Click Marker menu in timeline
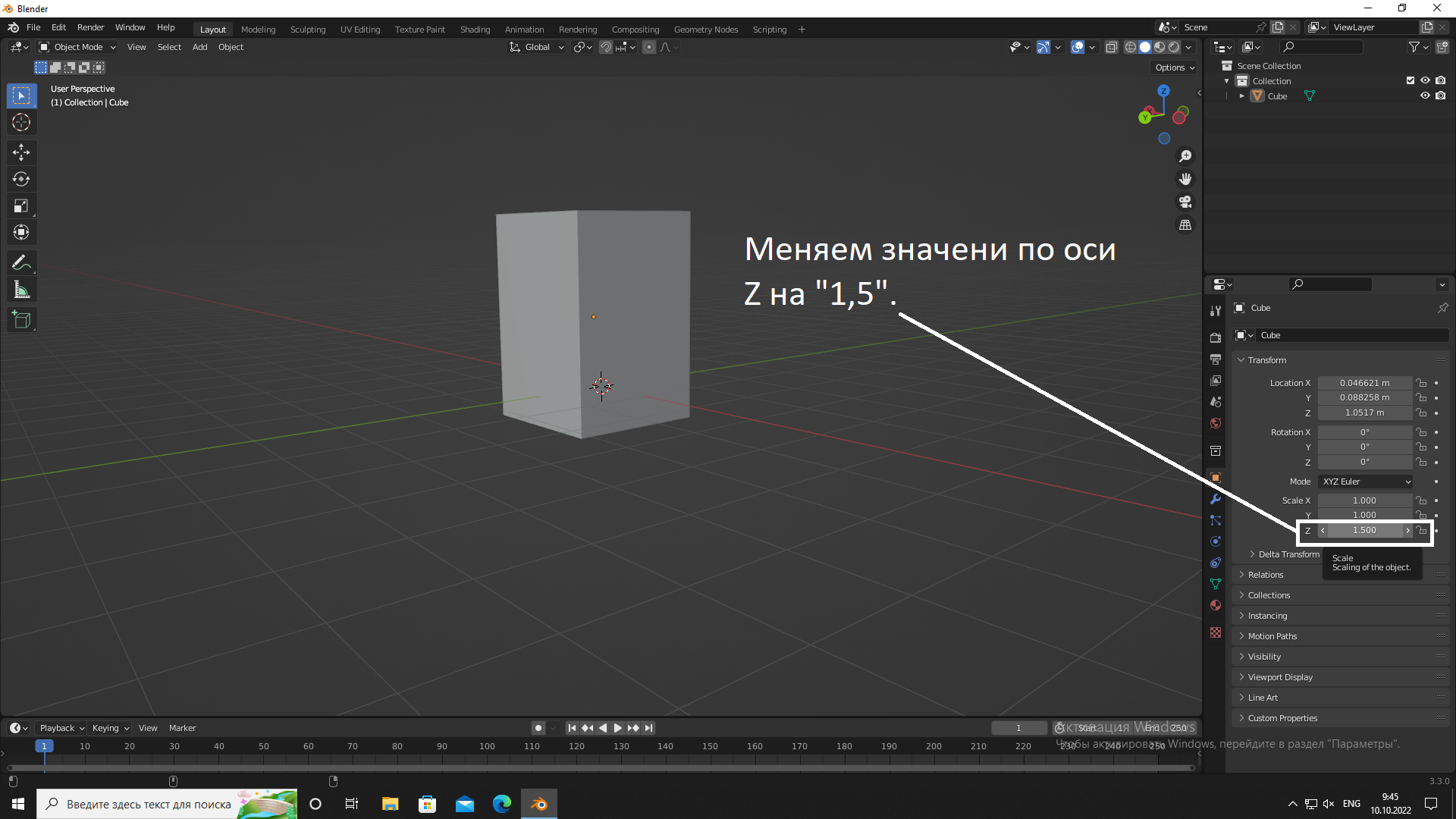The image size is (1456, 819). (x=182, y=728)
